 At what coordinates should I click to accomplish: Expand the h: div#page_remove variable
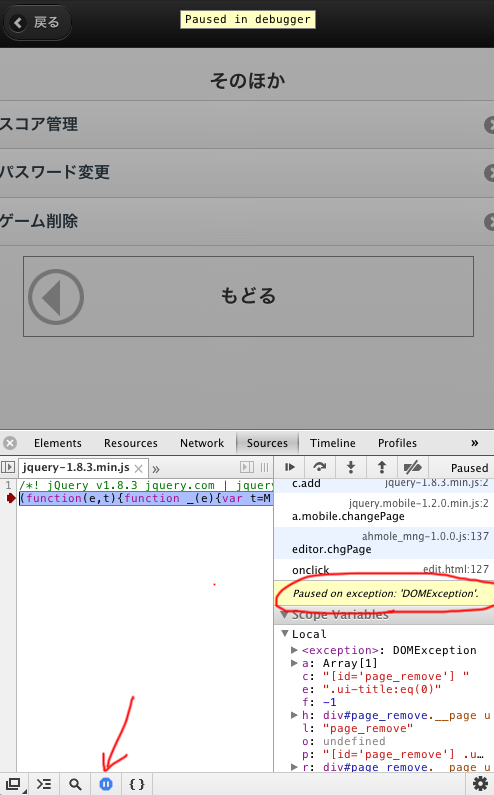point(294,715)
